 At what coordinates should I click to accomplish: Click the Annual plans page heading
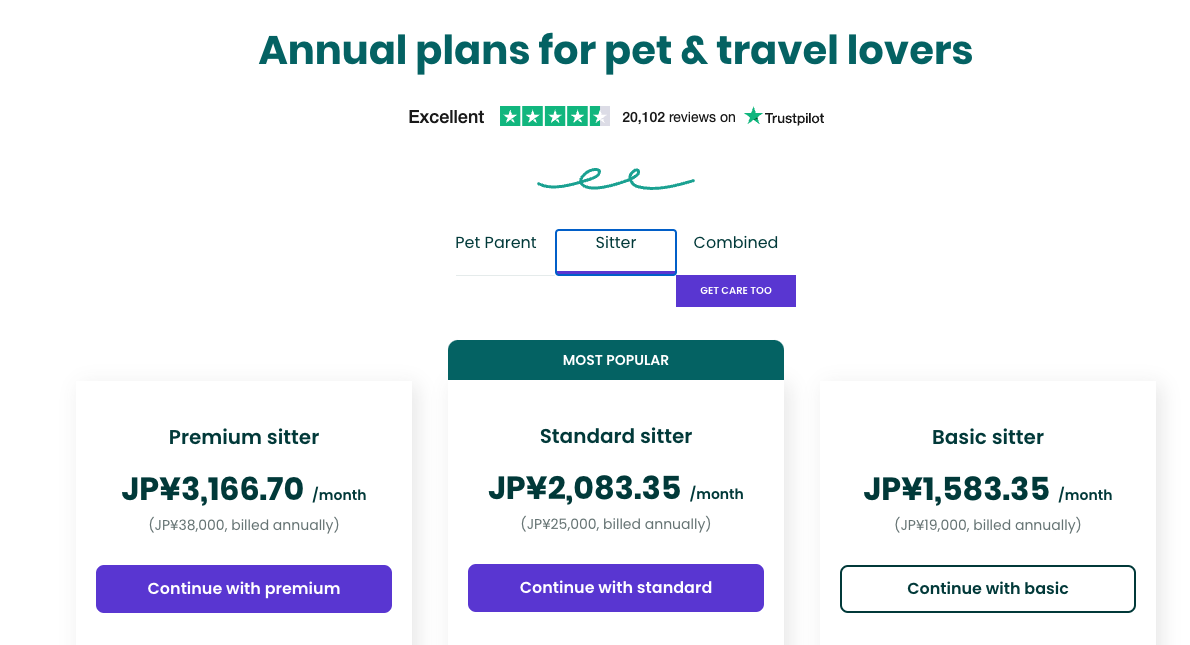coord(615,50)
